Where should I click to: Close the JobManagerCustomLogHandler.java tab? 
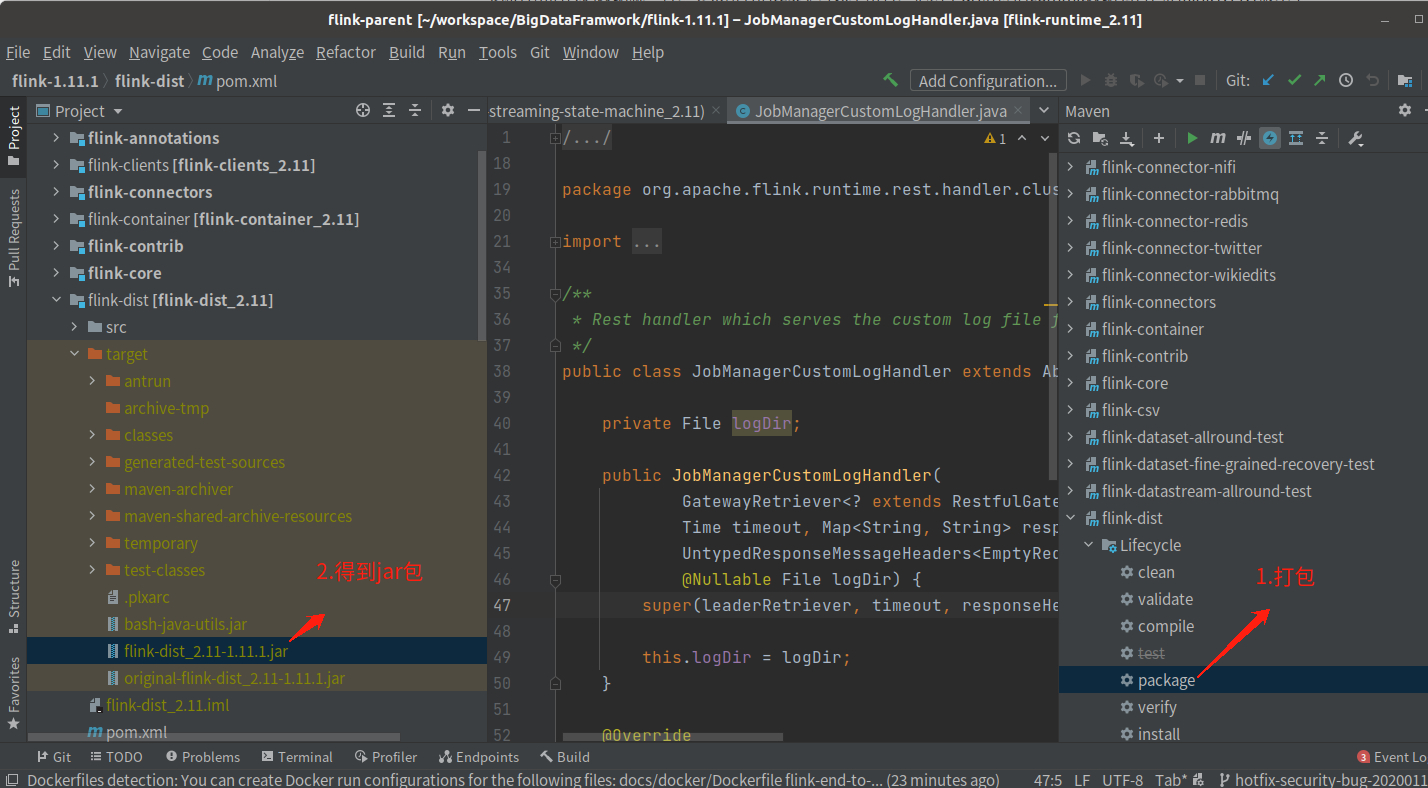point(1019,111)
